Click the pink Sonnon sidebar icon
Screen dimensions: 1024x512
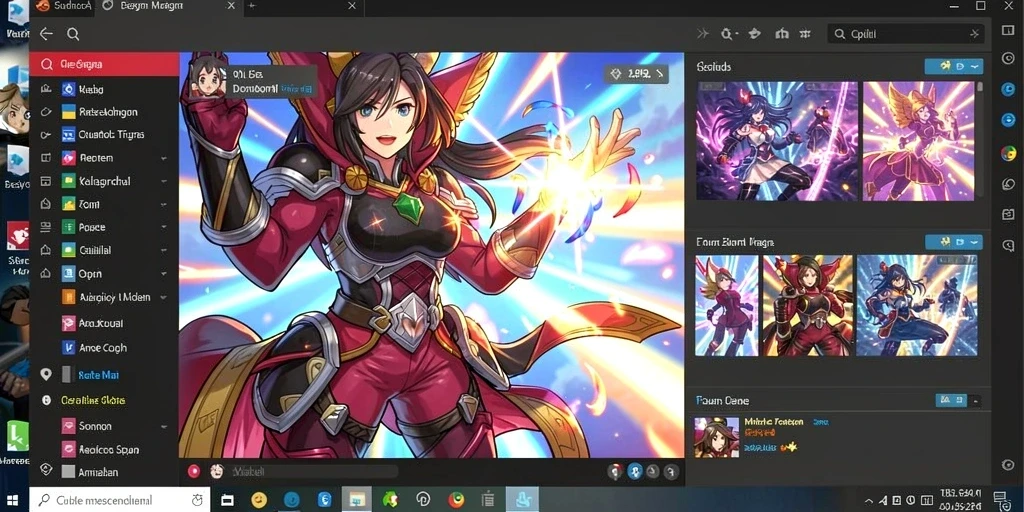(69, 426)
